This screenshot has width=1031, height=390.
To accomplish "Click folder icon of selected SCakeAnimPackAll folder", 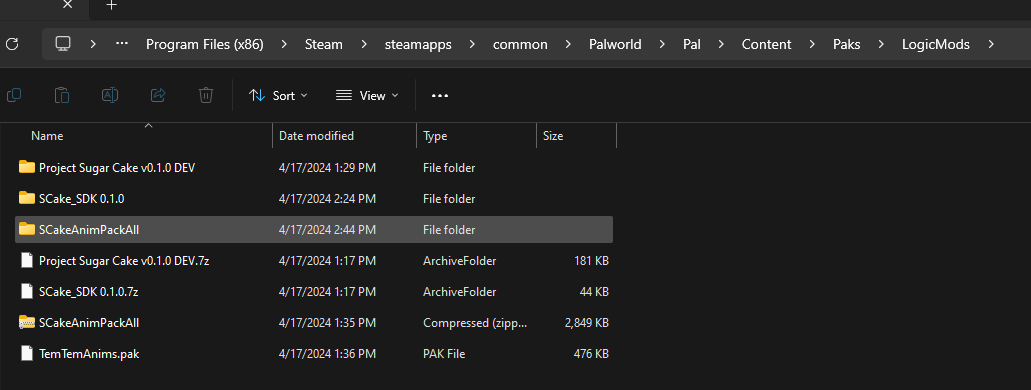I will click(27, 230).
